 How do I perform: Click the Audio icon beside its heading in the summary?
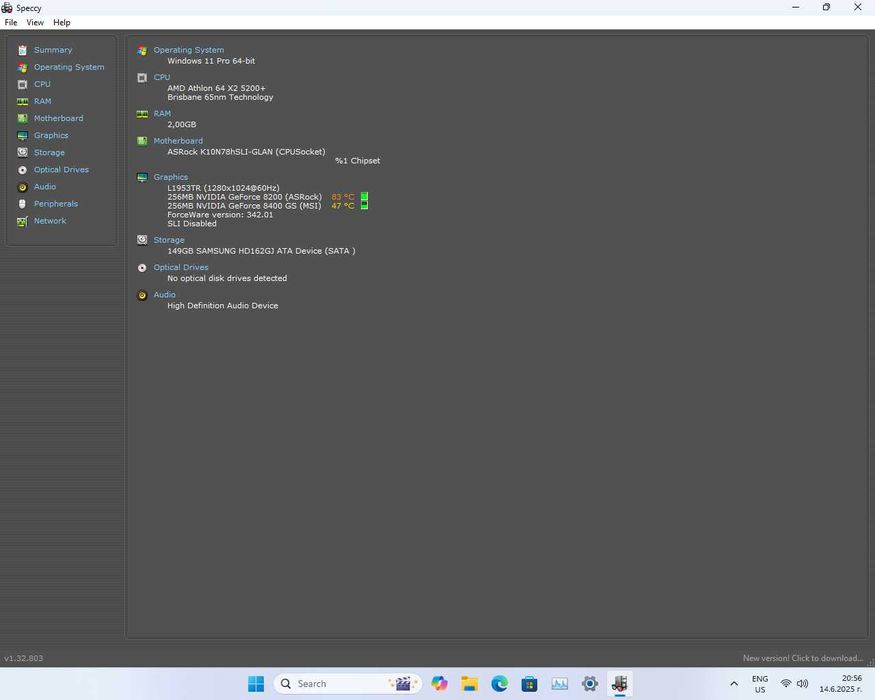click(x=142, y=295)
